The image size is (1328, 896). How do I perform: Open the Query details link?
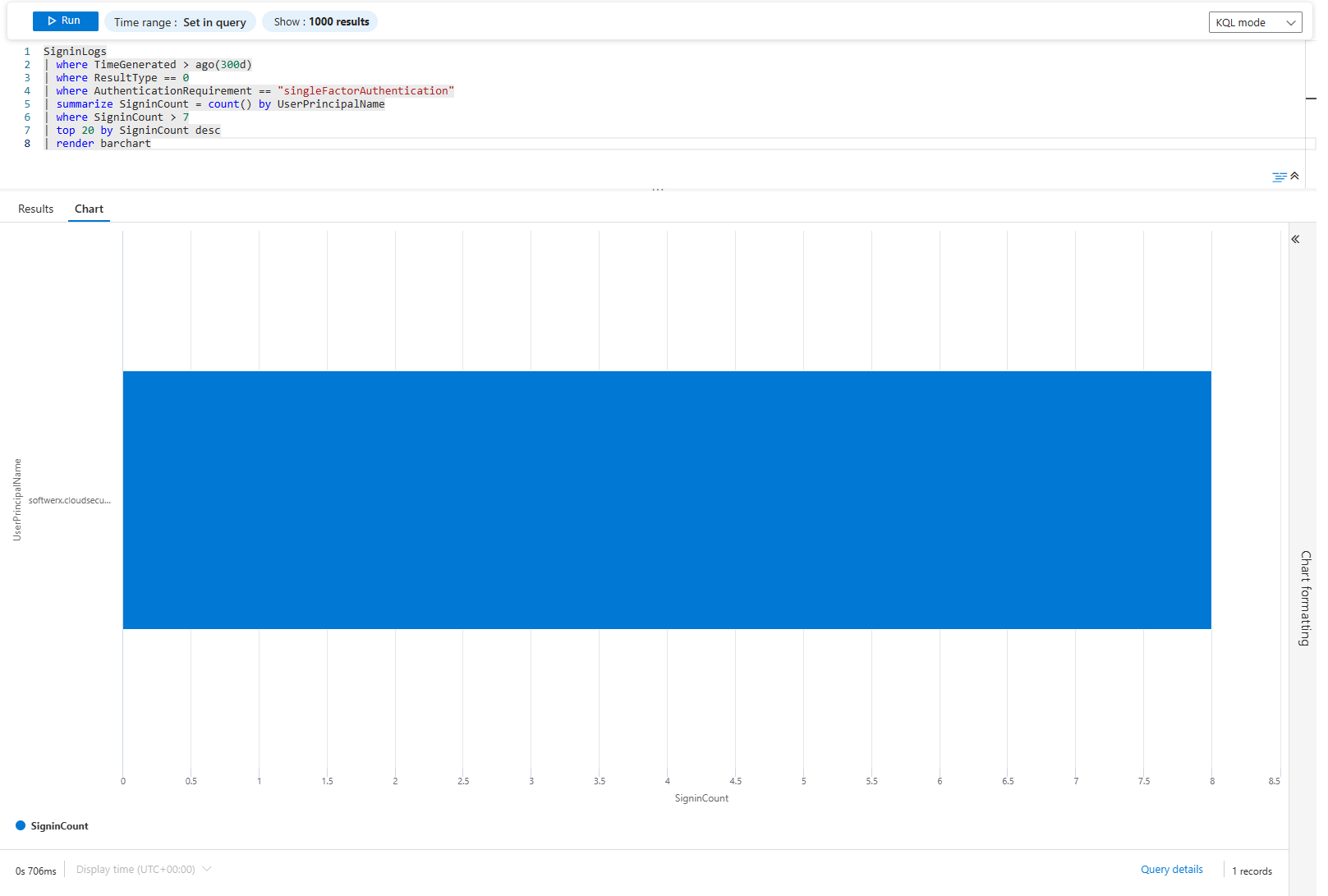[x=1171, y=870]
